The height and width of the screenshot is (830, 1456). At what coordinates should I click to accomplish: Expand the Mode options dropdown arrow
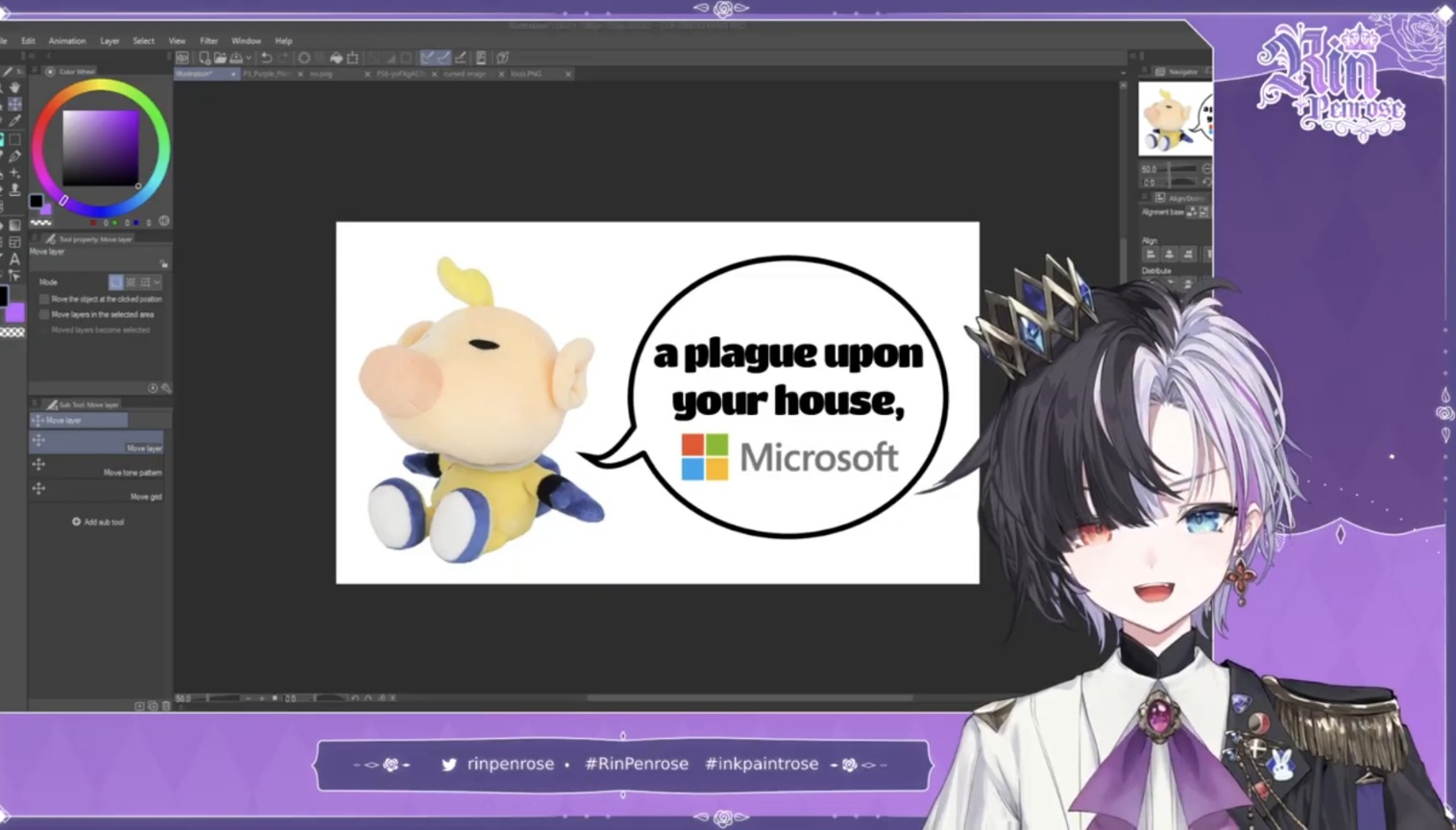pos(157,281)
